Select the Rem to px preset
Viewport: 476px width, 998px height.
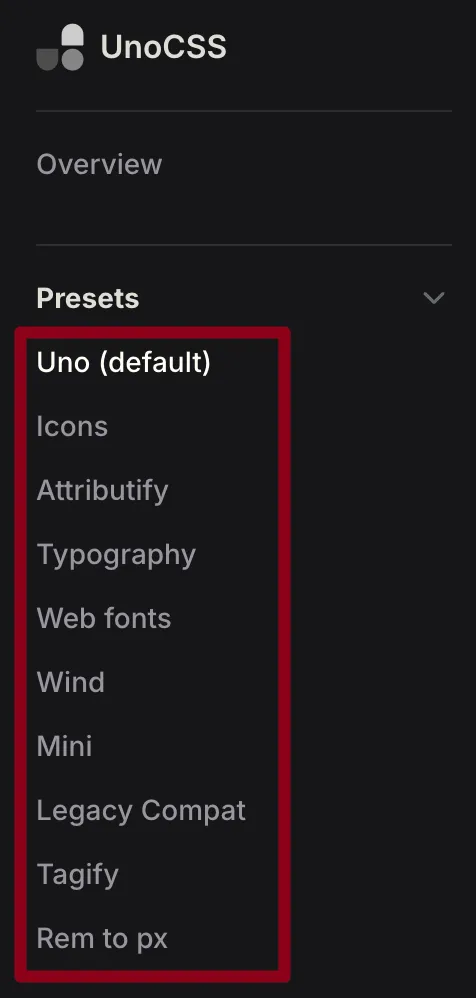pos(102,938)
